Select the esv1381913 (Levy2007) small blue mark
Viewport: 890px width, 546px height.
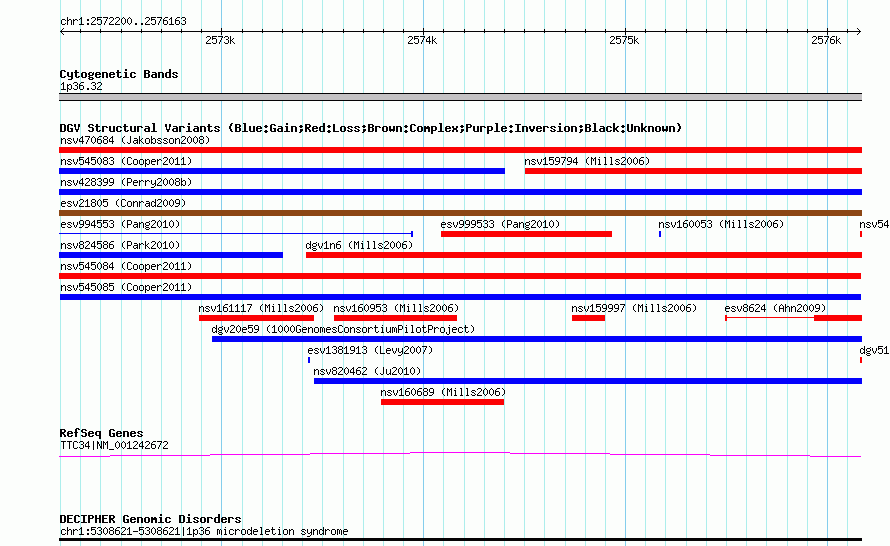[309, 360]
